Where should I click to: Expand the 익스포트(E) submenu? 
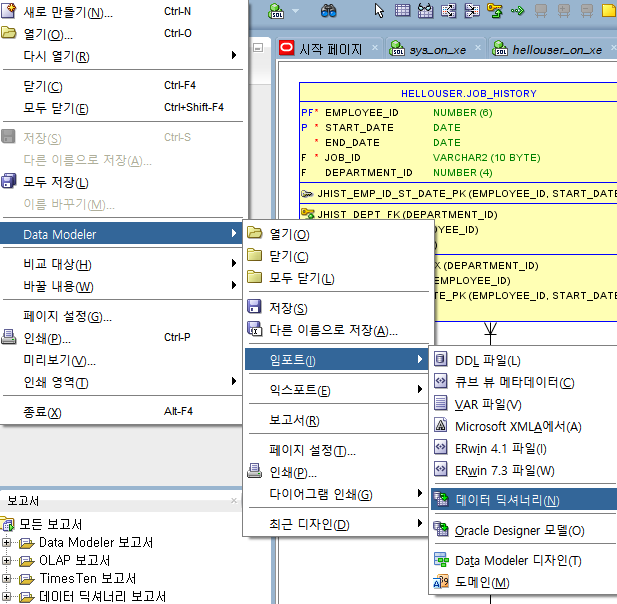tap(337, 390)
